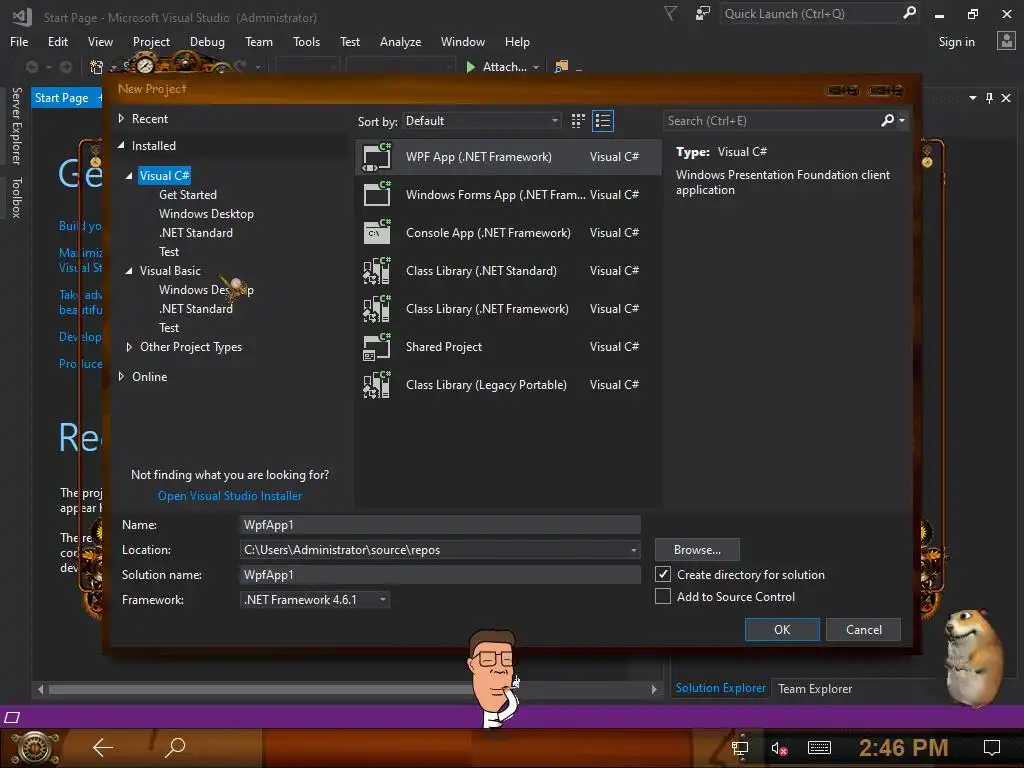Viewport: 1024px width, 768px height.
Task: Click the green Attach play icon
Action: click(470, 67)
